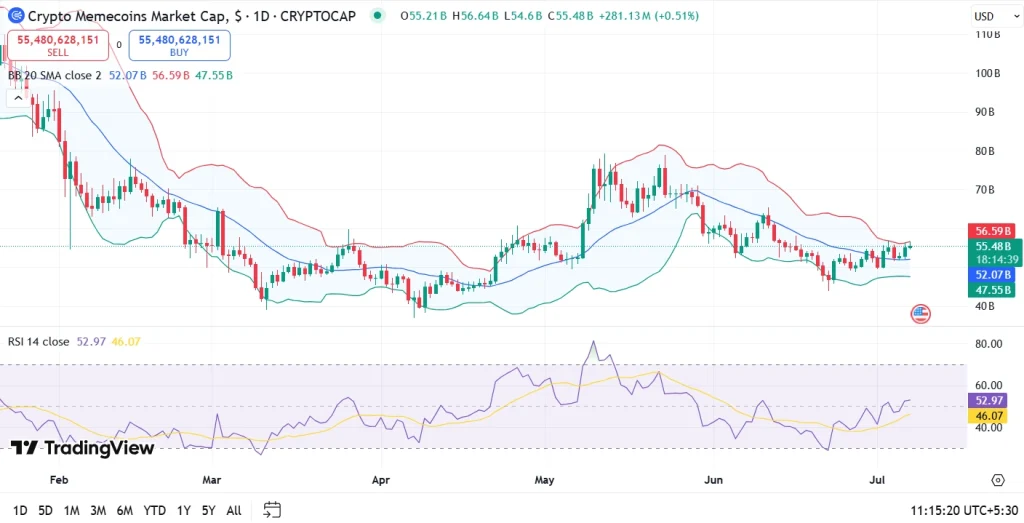The width and height of the screenshot is (1024, 523).
Task: Choose the YTD range option
Action: pyautogui.click(x=155, y=510)
